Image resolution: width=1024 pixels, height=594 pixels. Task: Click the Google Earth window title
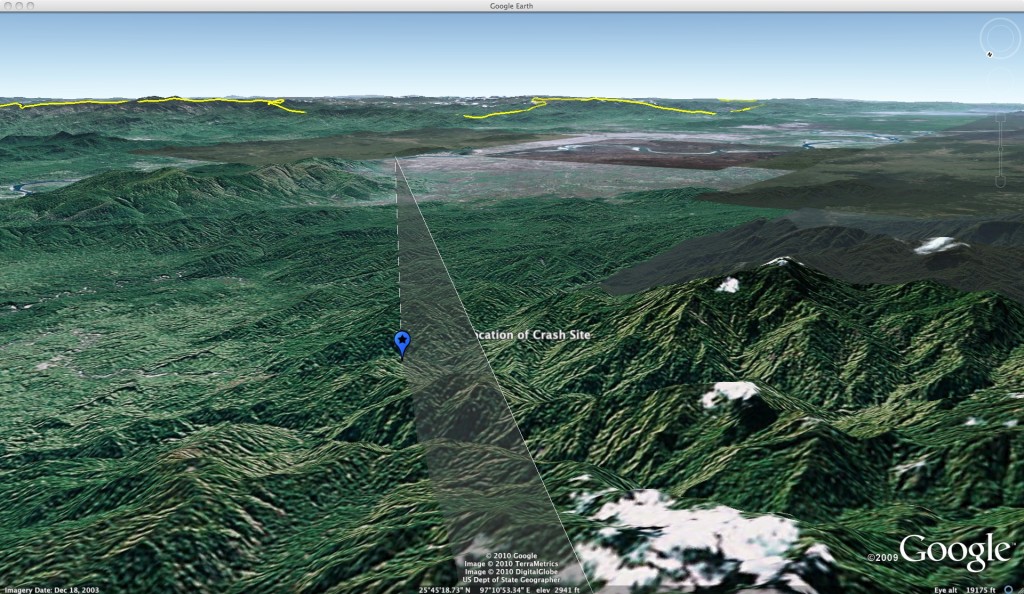tap(512, 6)
